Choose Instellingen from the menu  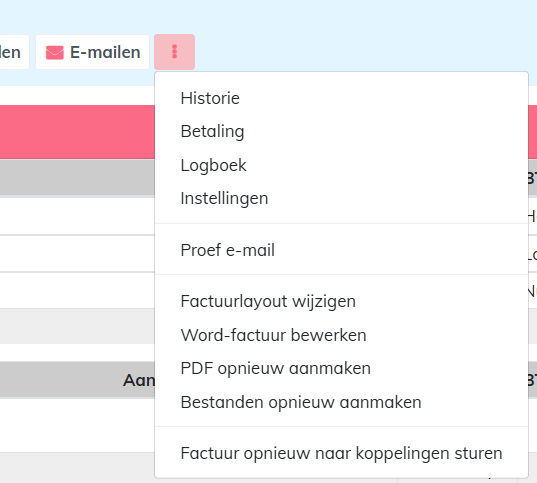224,198
